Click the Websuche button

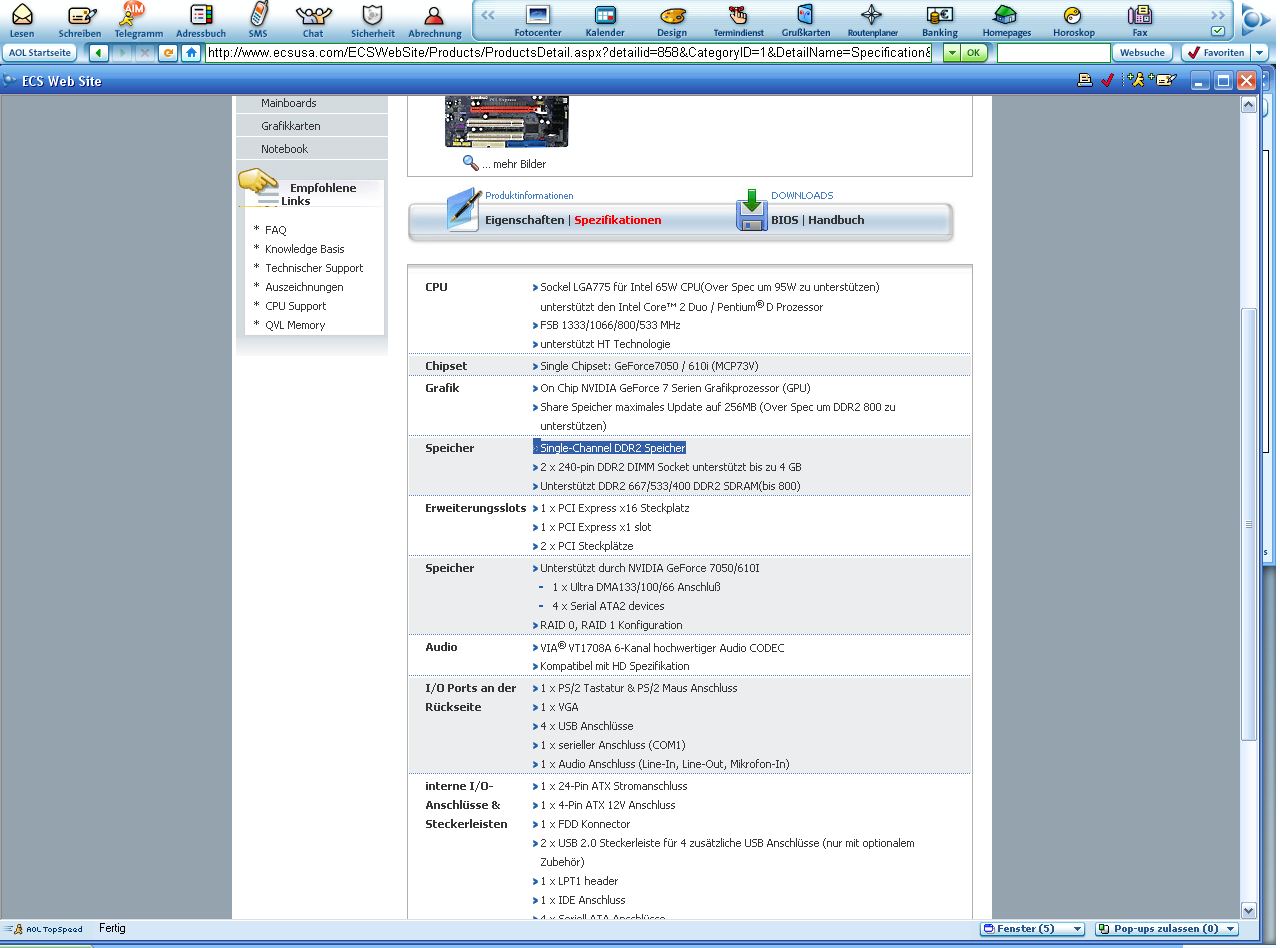(x=1142, y=53)
